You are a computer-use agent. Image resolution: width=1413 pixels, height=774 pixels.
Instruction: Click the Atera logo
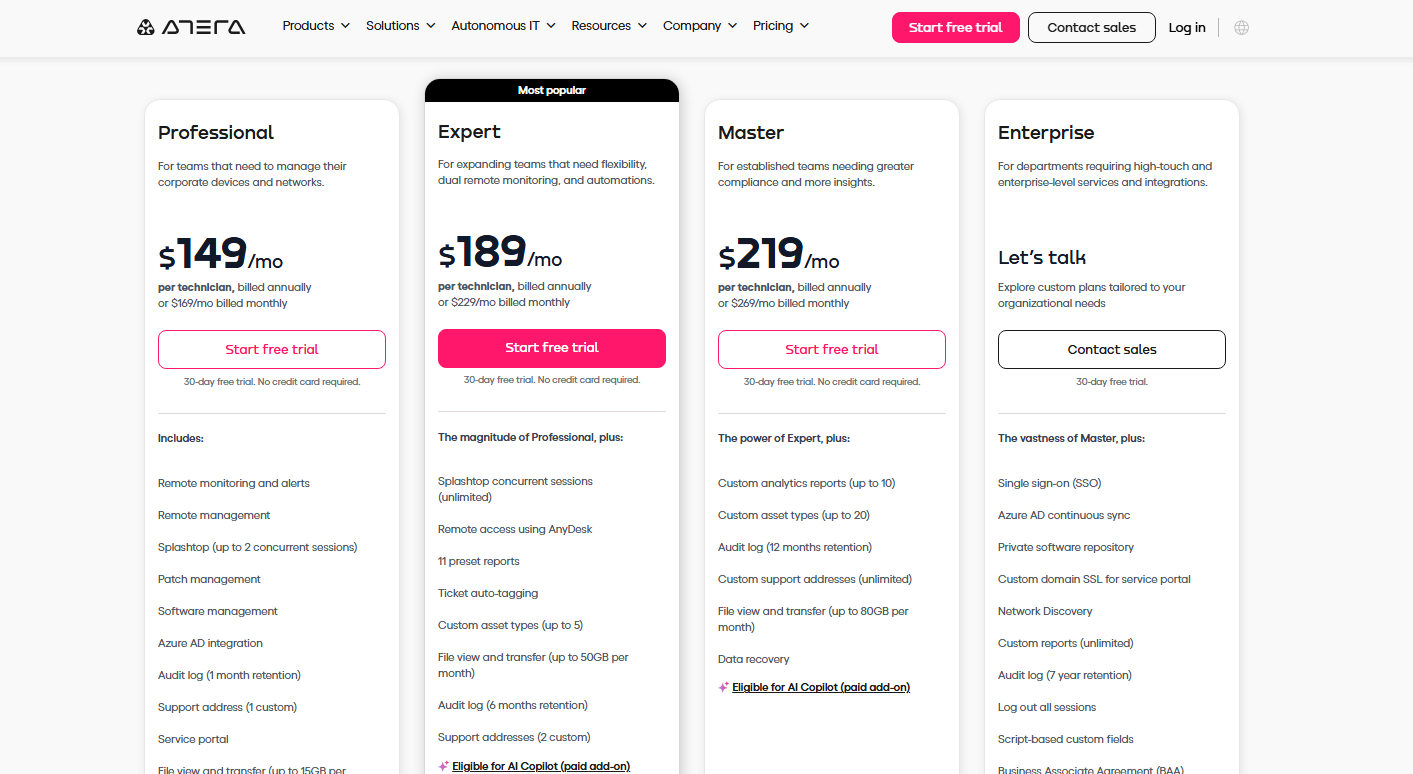pyautogui.click(x=190, y=25)
